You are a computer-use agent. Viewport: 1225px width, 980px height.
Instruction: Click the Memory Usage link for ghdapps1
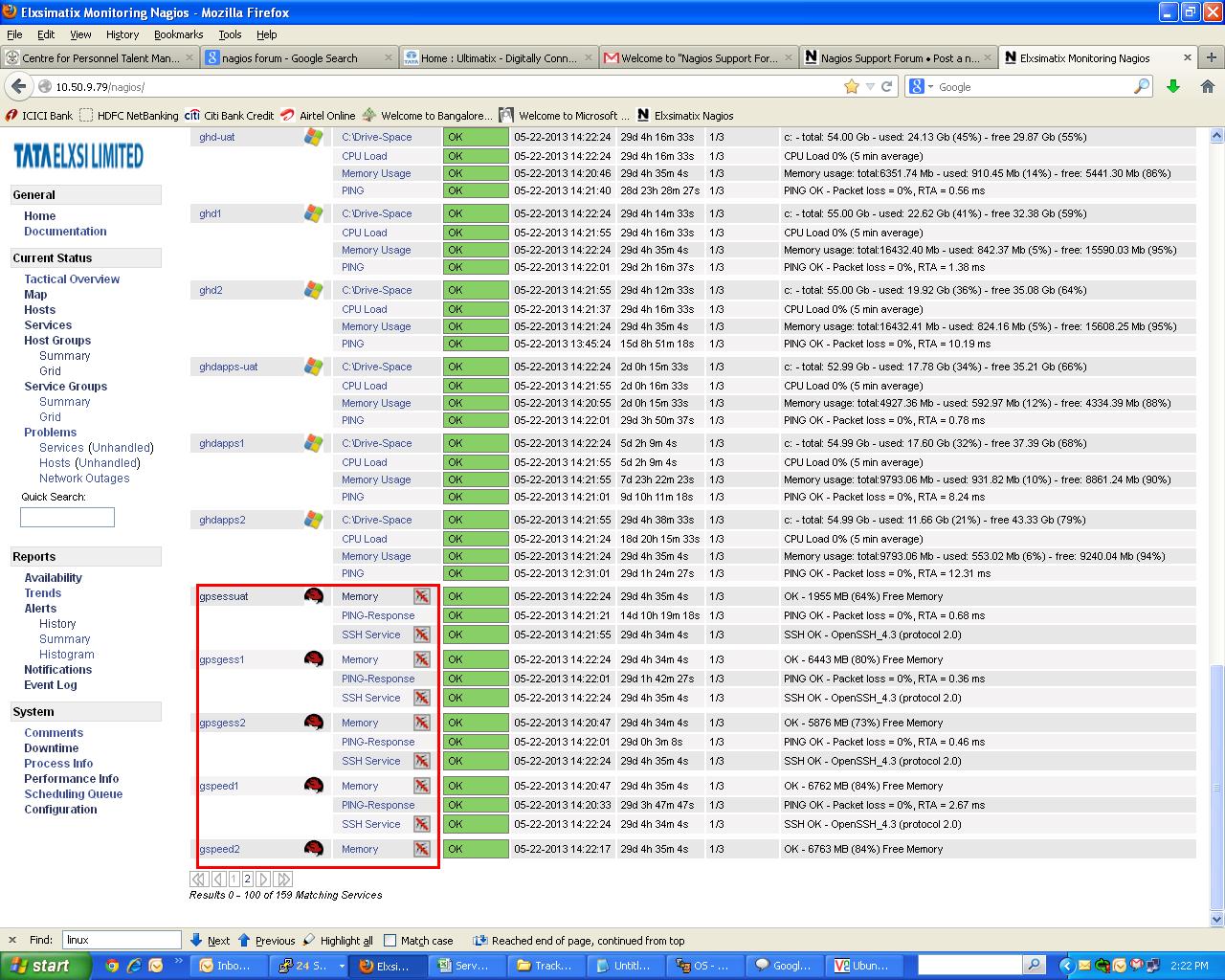coord(376,479)
